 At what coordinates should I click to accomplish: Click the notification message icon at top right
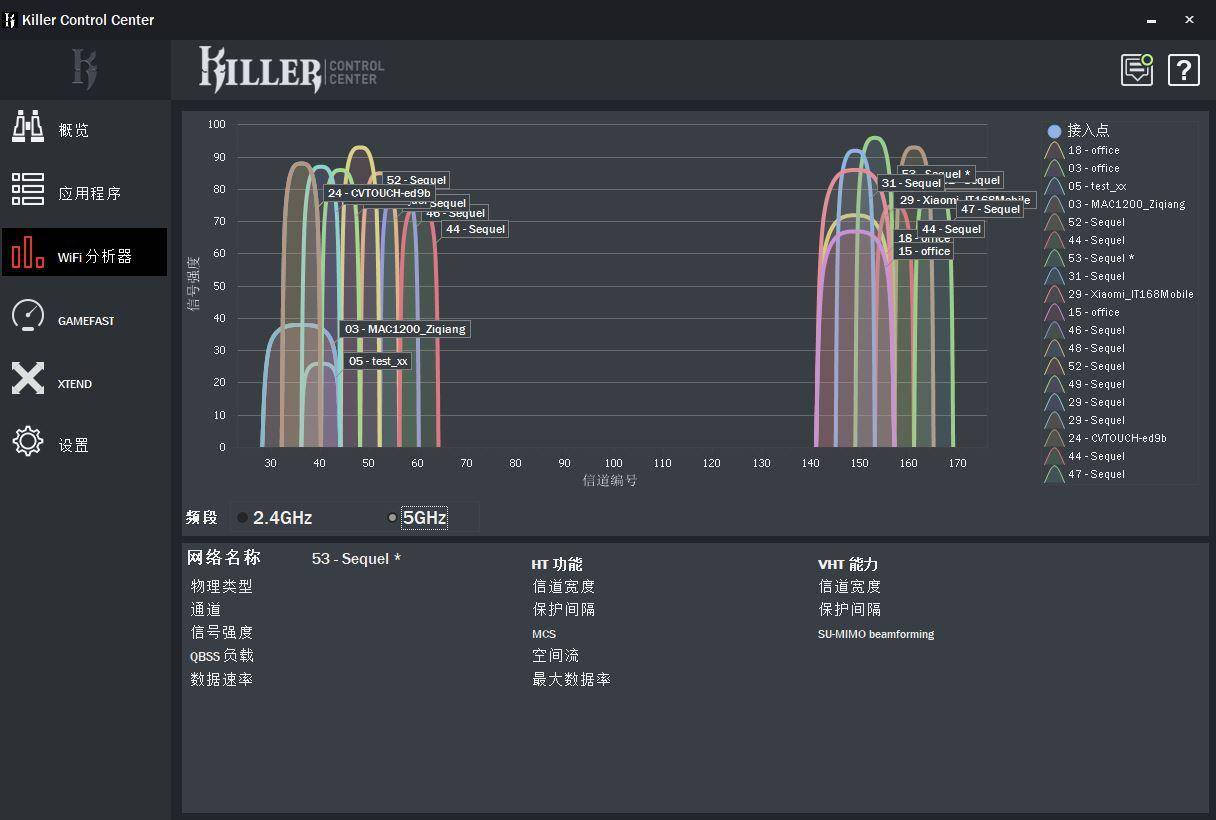pyautogui.click(x=1136, y=70)
